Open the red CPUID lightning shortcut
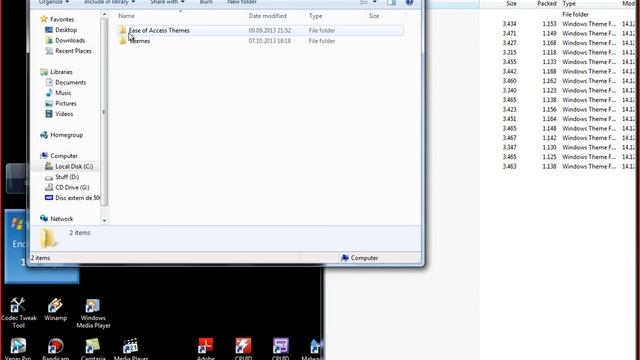This screenshot has width=640, height=360. [x=243, y=349]
